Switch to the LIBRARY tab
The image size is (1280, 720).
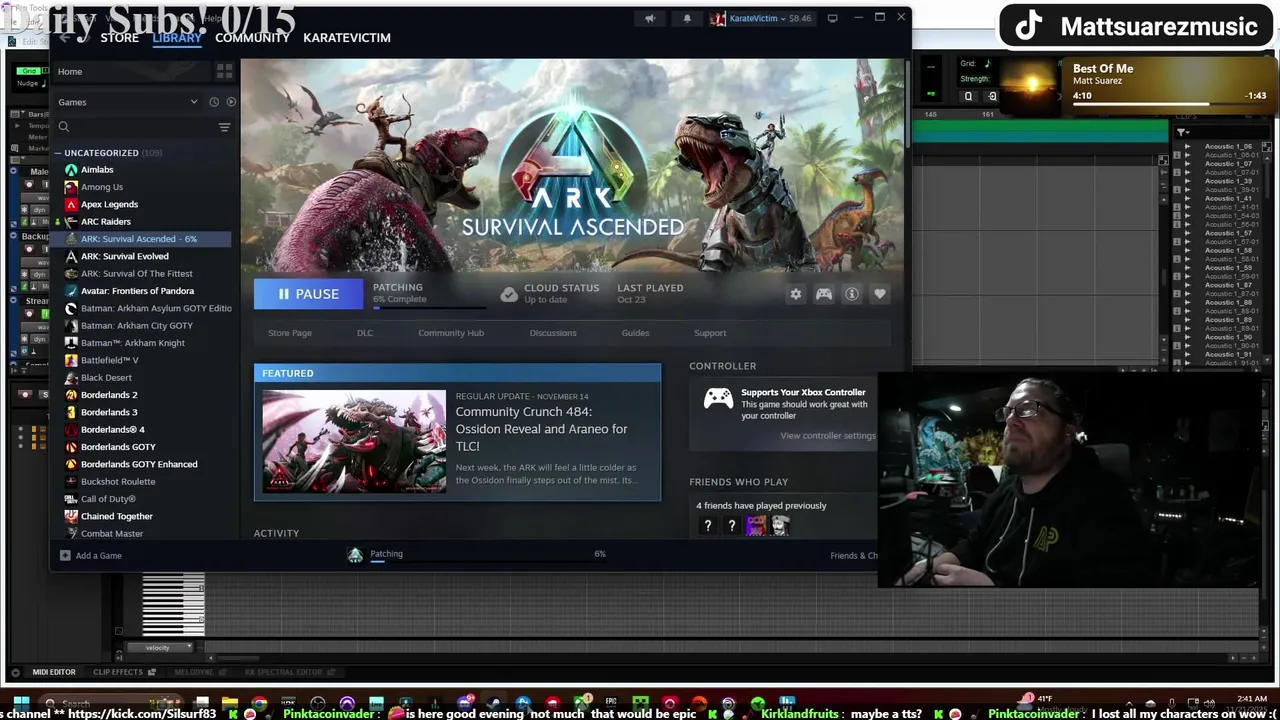click(177, 37)
